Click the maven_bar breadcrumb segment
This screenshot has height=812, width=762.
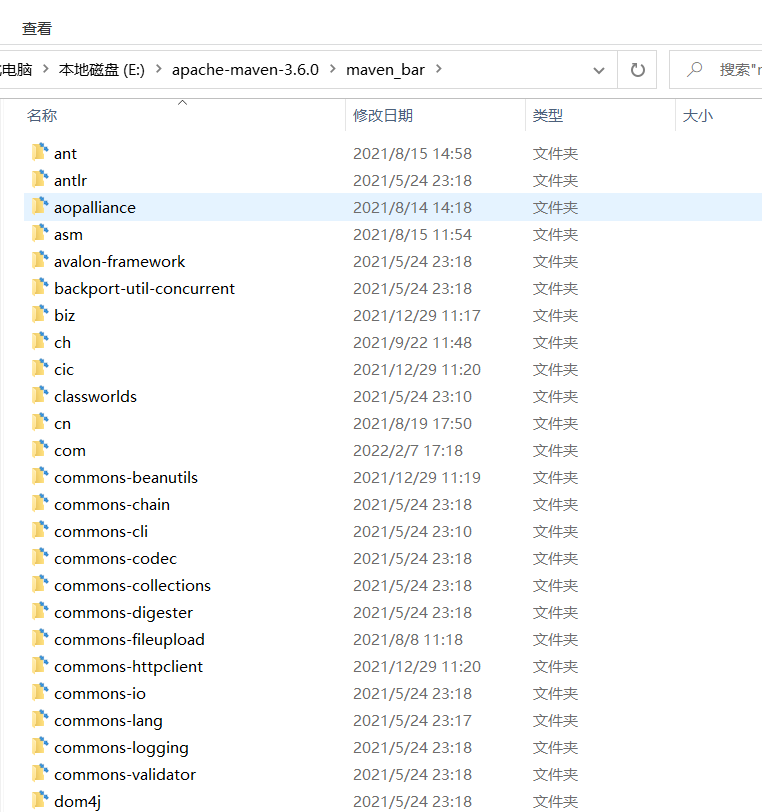point(385,69)
